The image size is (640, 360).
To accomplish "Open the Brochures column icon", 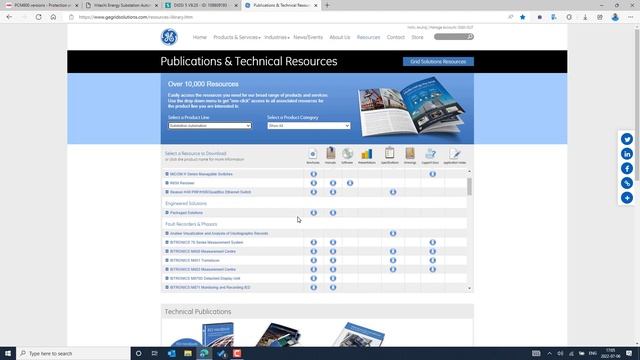I will (313, 154).
